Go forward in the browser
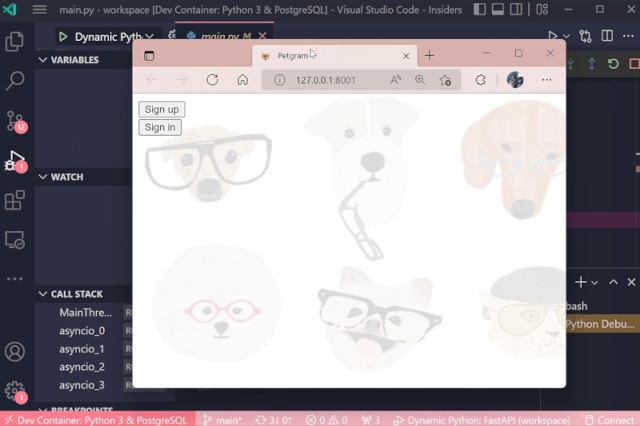 click(182, 80)
